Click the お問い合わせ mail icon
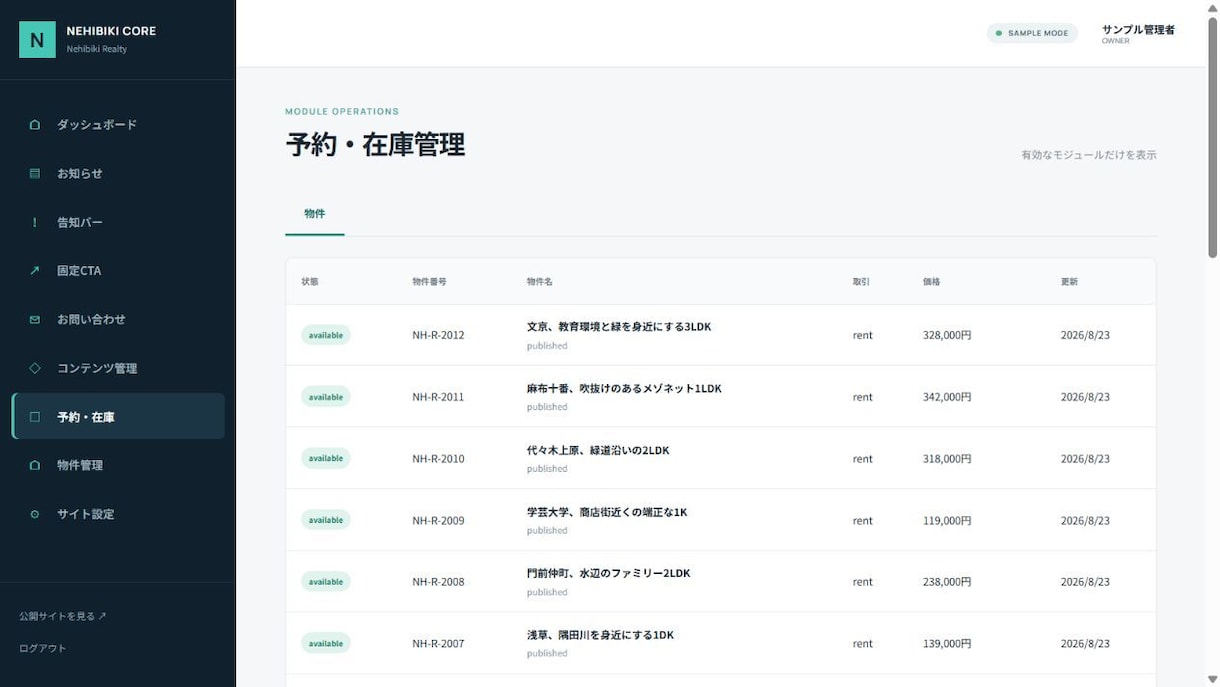This screenshot has height=687, width=1220. click(35, 320)
